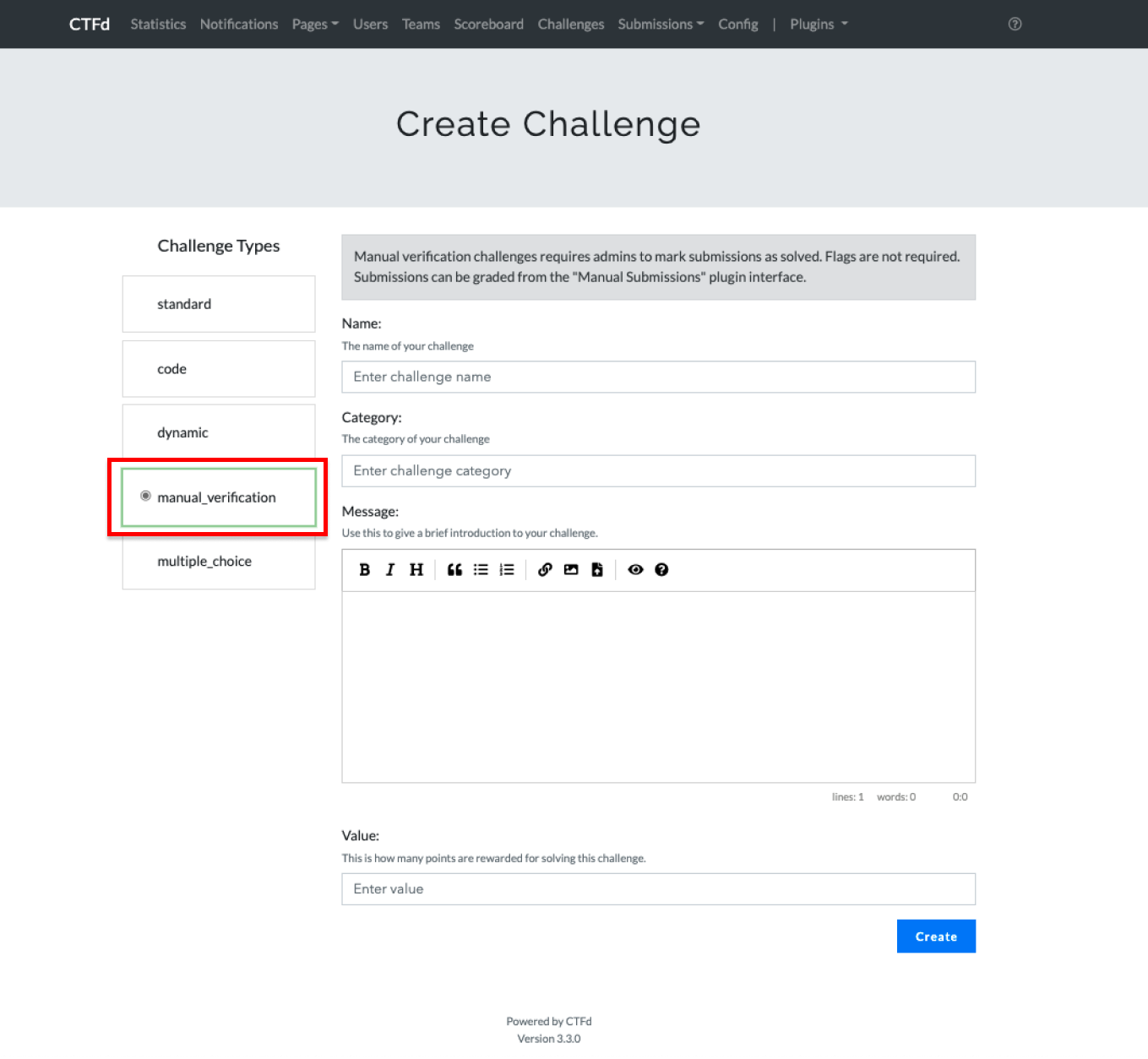Expand the Pages dropdown menu
1148x1059 pixels.
(315, 24)
